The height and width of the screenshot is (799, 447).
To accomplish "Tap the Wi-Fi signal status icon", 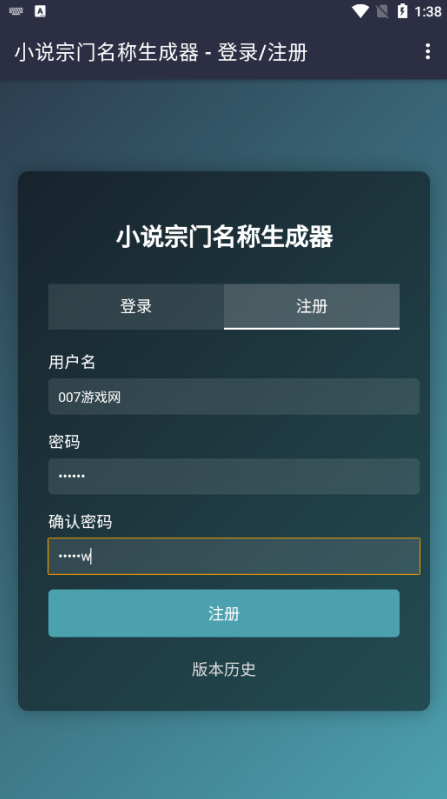I will point(360,11).
